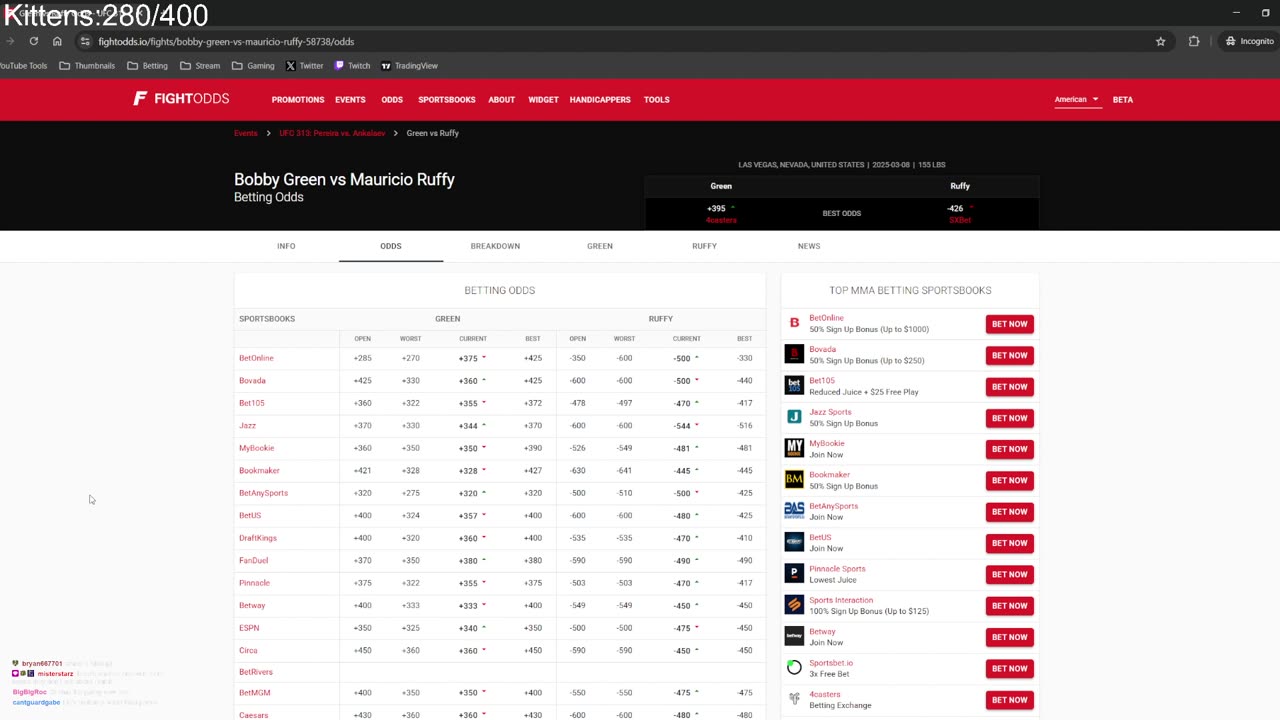Open the Handicappers nav menu
Screen dimensions: 1280x720
tap(600, 99)
